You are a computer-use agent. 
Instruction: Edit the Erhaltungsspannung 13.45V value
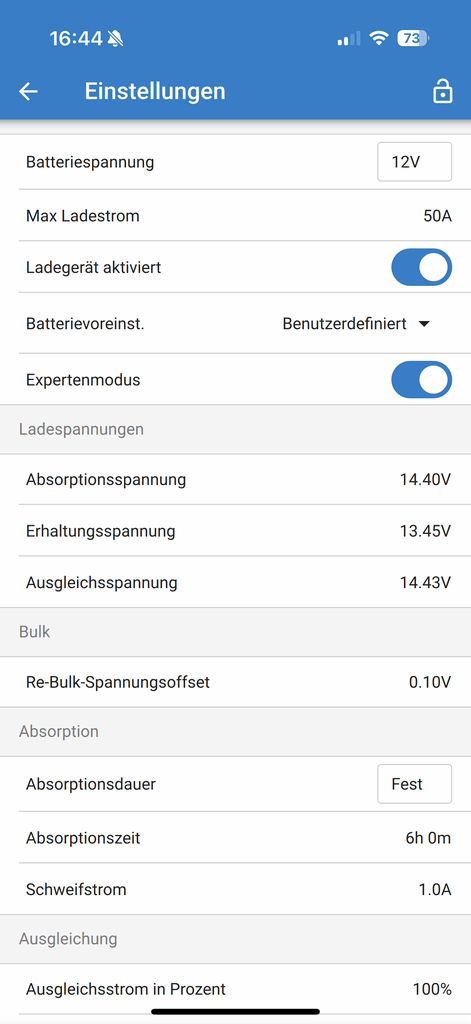click(x=235, y=531)
